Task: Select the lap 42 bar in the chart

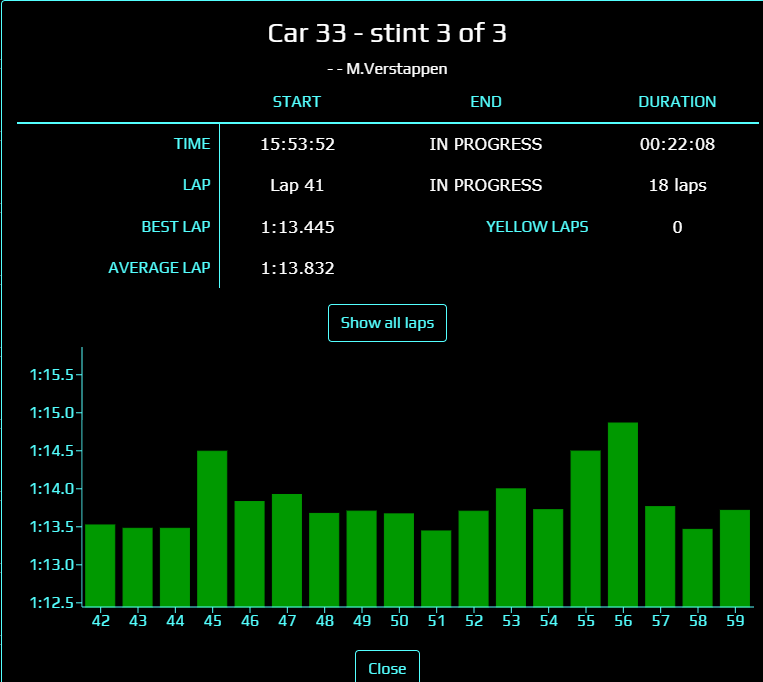Action: pos(100,565)
